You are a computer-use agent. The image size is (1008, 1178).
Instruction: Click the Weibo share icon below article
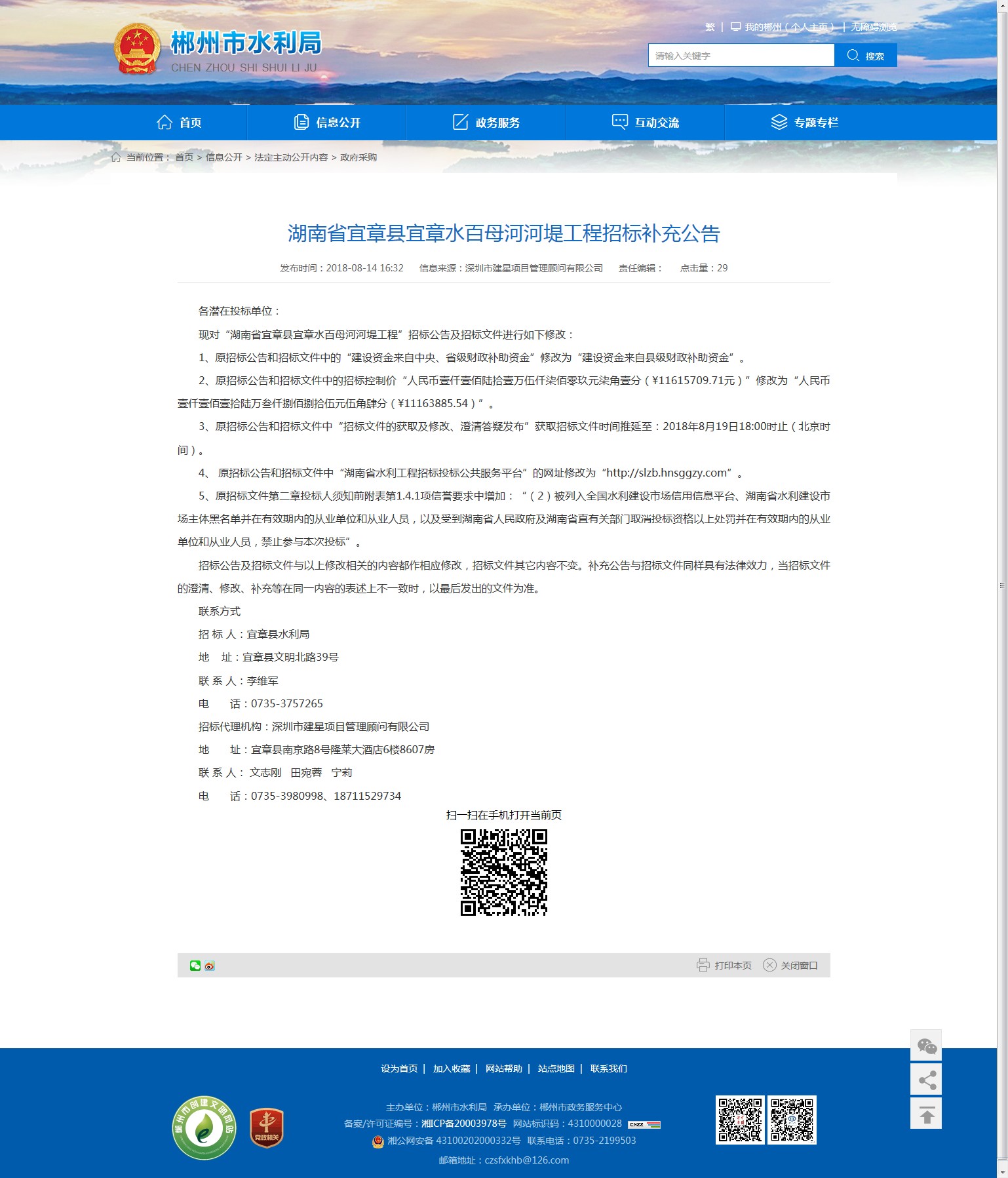pos(210,966)
